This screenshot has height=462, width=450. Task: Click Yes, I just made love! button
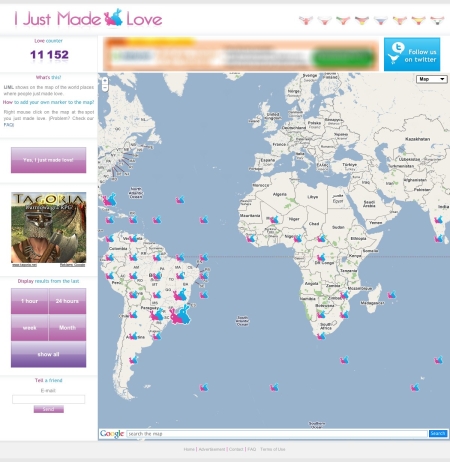(x=48, y=160)
